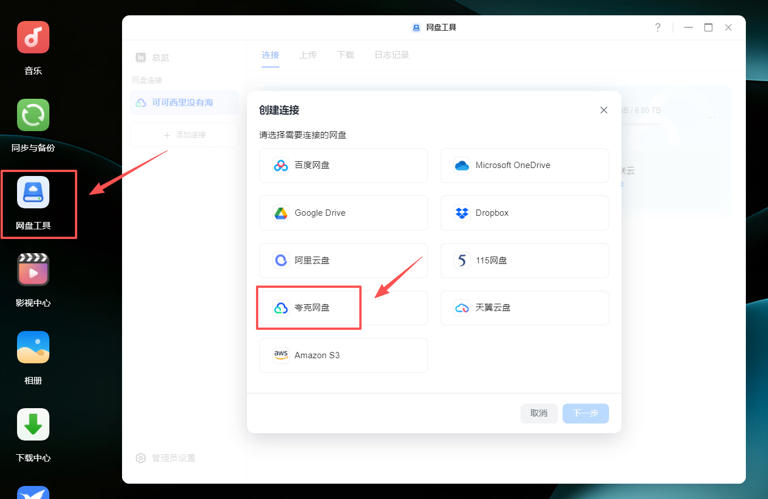This screenshot has width=768, height=499.
Task: Open 管理员设置 at the bottom left
Action: click(x=173, y=458)
